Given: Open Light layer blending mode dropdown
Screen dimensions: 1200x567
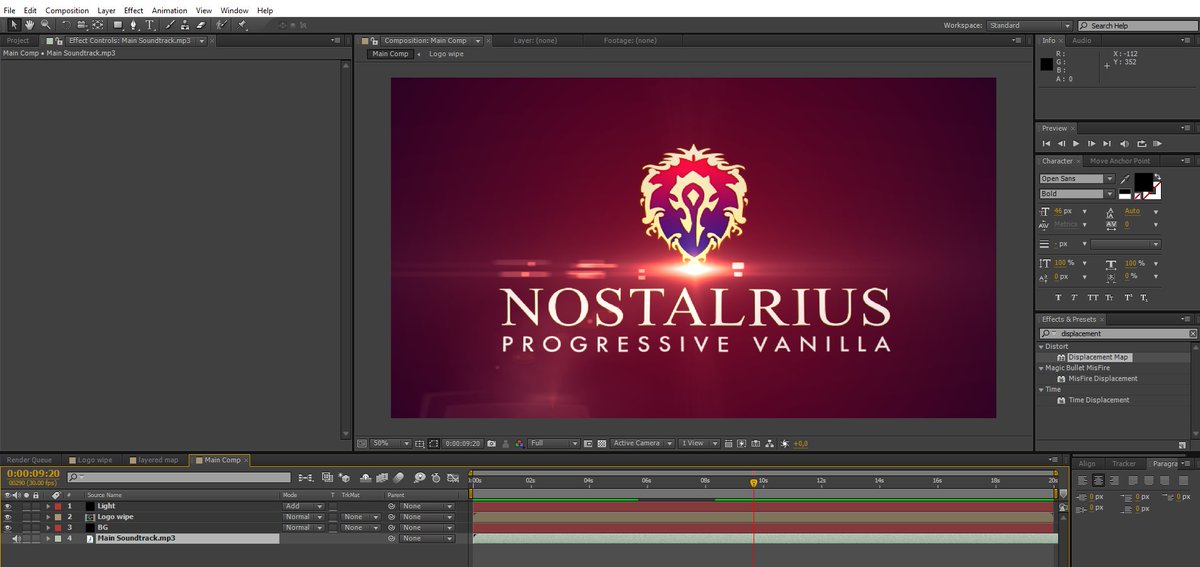Looking at the screenshot, I should pos(304,506).
